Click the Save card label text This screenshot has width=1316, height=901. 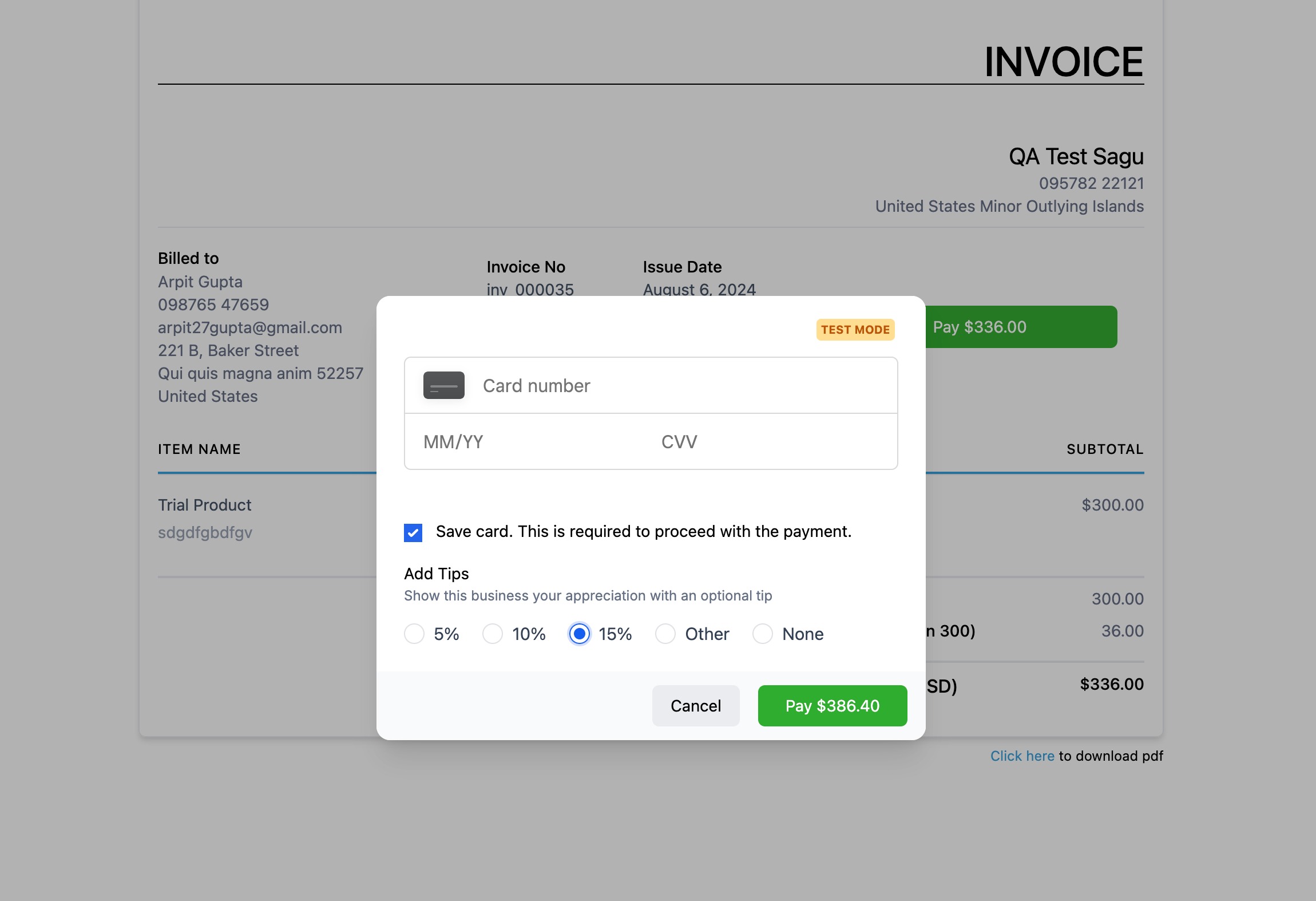[644, 532]
